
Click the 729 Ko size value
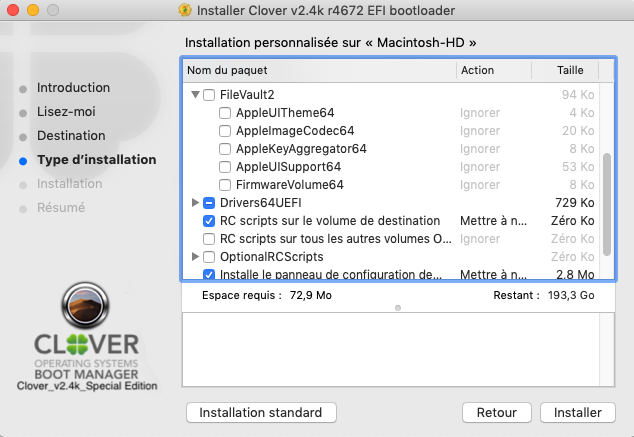click(575, 203)
